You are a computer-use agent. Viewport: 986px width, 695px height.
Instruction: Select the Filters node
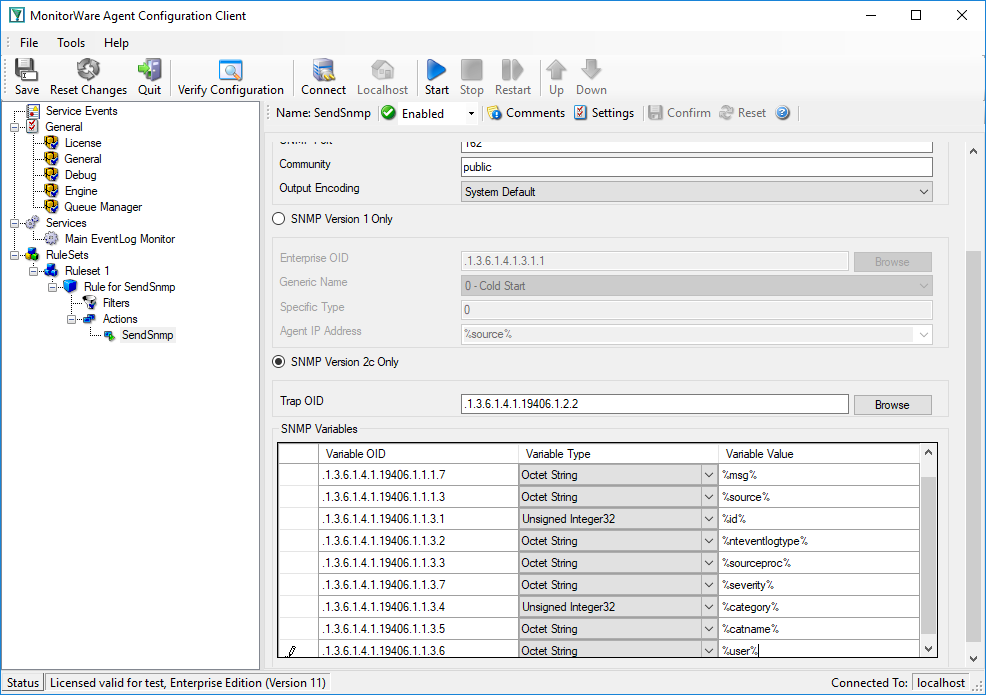(116, 303)
